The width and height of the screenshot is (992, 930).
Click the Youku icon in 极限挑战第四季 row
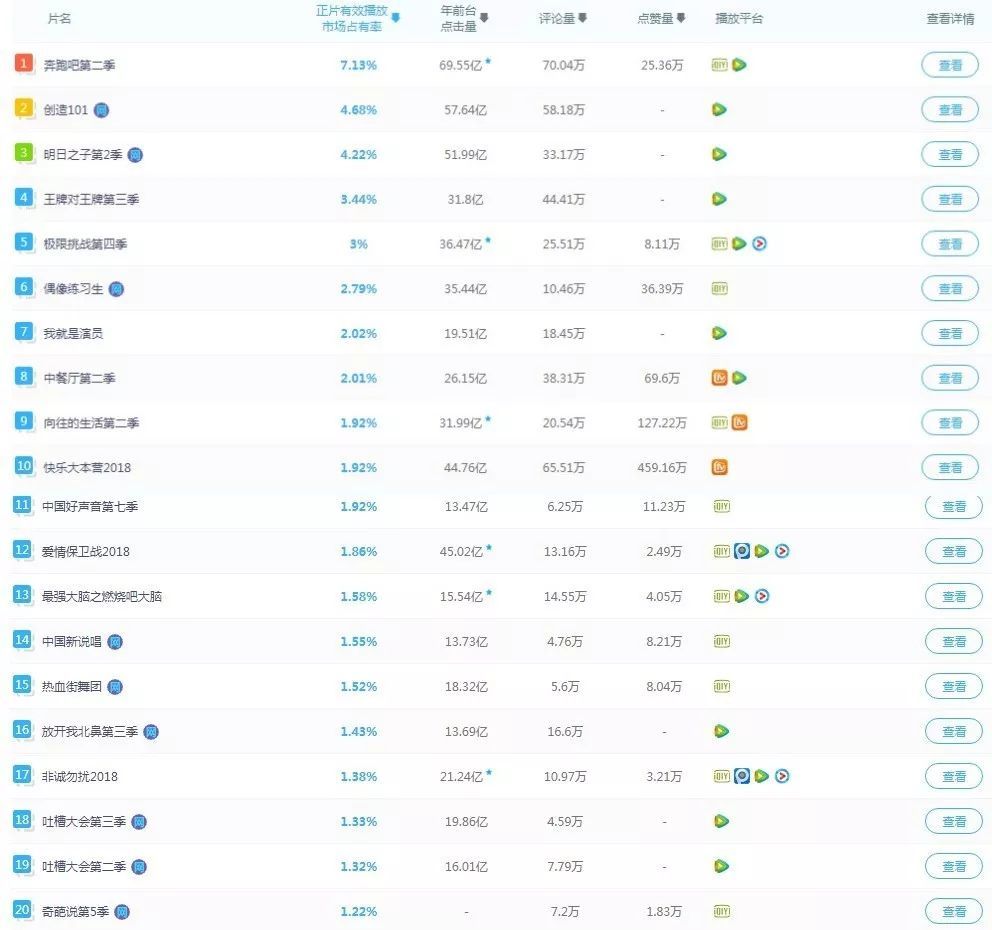[760, 244]
